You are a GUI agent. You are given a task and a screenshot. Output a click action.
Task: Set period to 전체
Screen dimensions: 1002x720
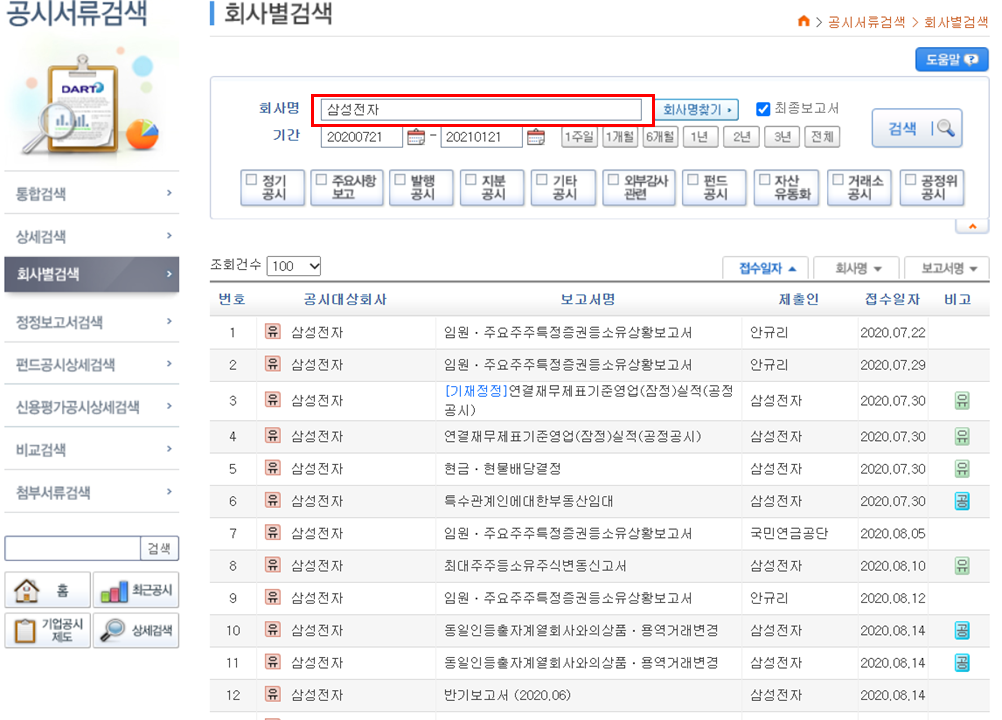pos(822,137)
